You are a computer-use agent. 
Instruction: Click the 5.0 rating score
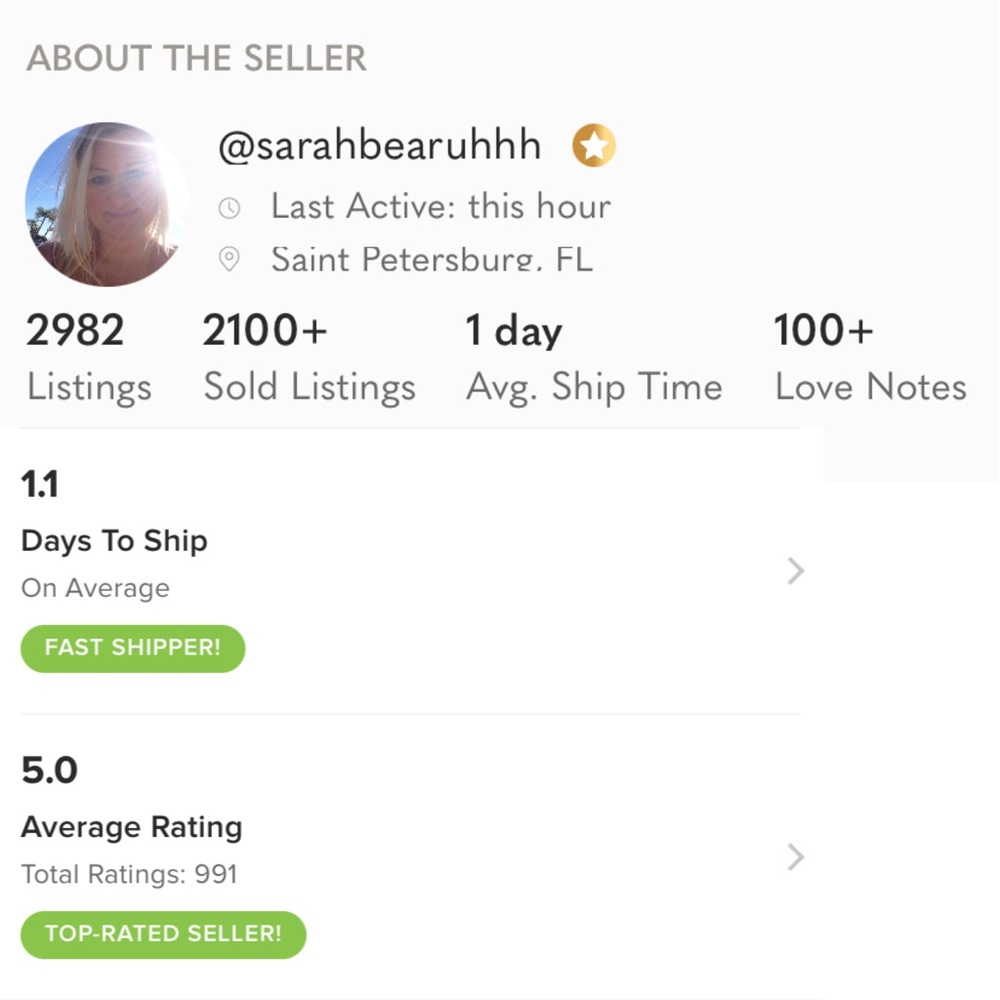49,771
